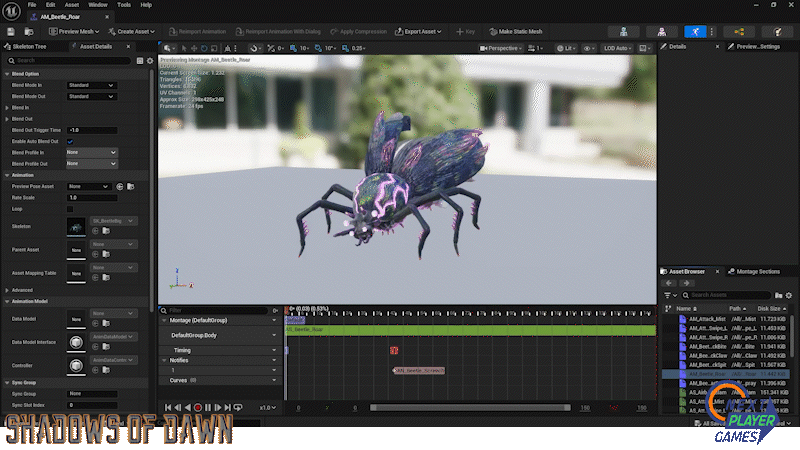Collapse the Sync Group section
This screenshot has width=800, height=450.
coord(7,383)
